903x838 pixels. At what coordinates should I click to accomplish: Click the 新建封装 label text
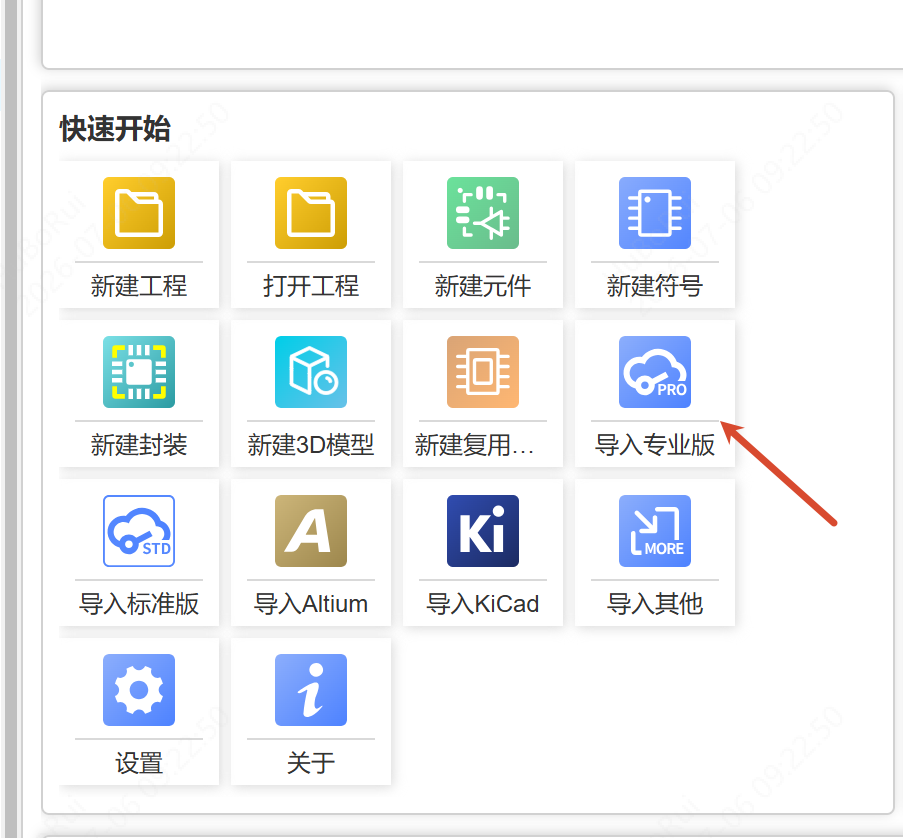[x=139, y=445]
